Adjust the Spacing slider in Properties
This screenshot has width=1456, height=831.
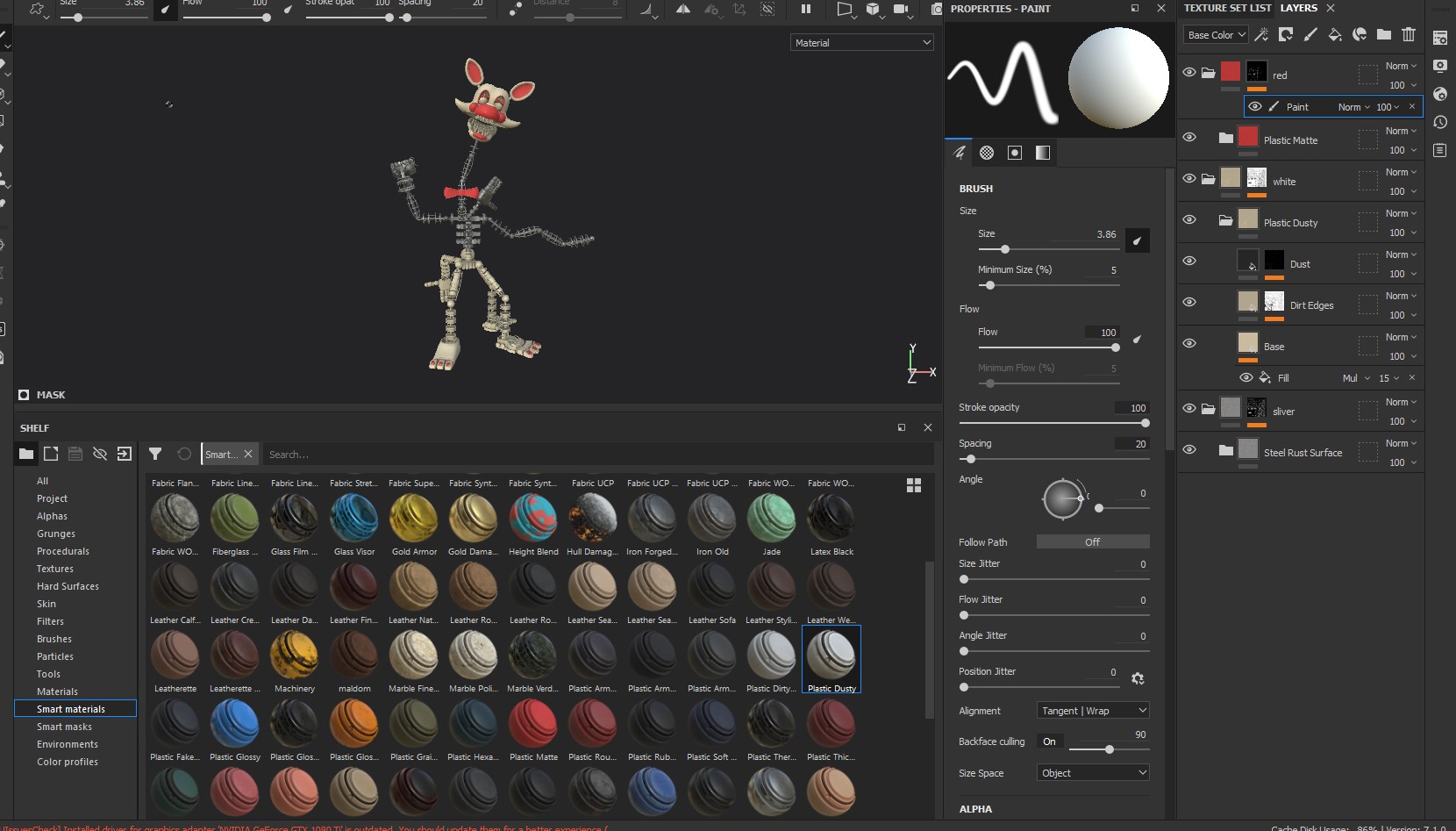click(x=1053, y=459)
